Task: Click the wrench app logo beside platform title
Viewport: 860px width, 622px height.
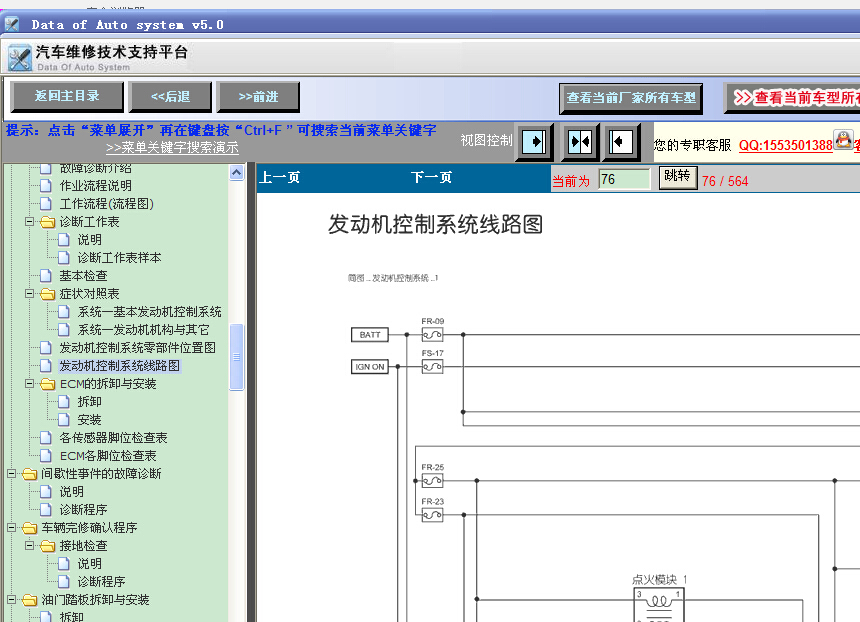Action: tap(20, 58)
